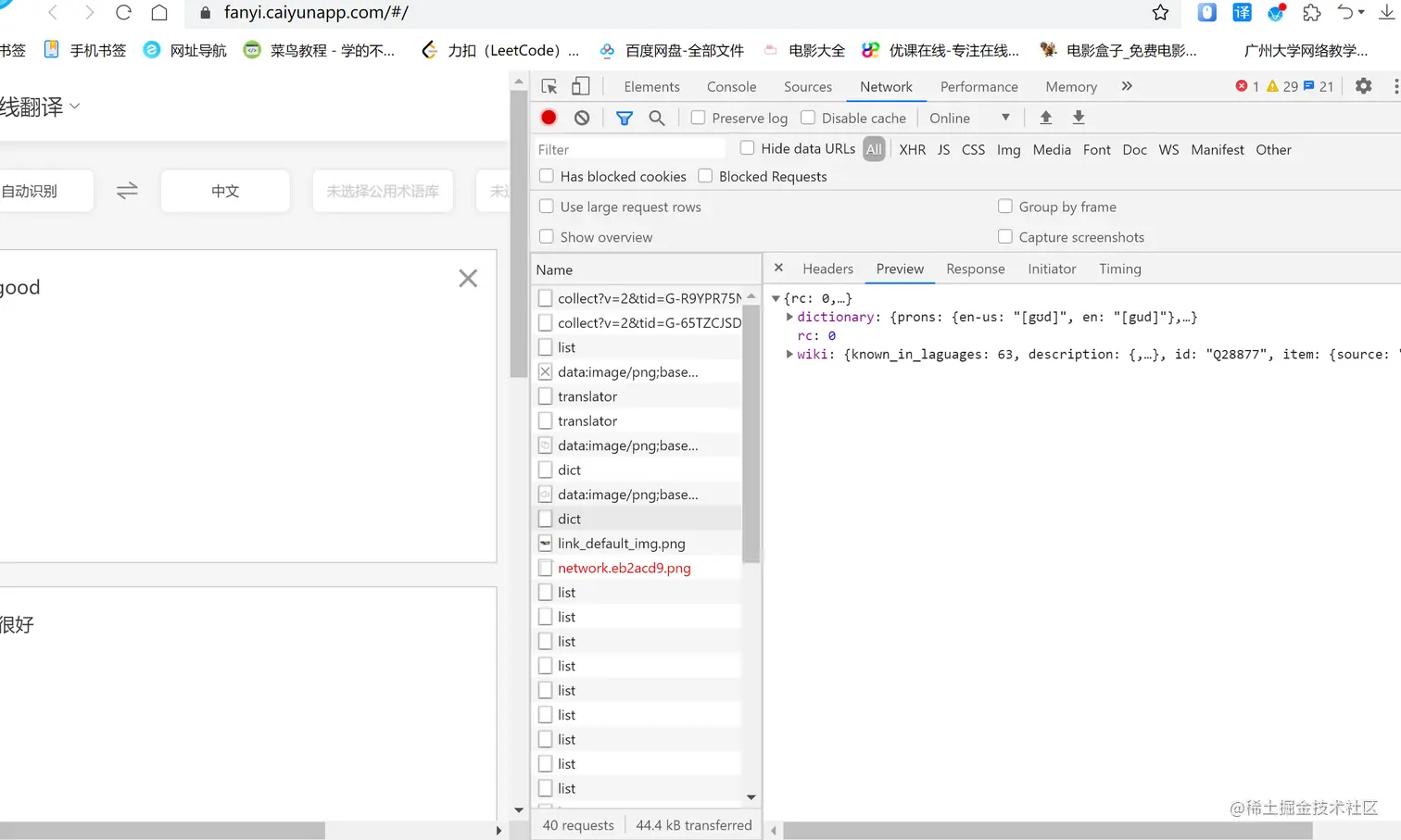The image size is (1401, 840).
Task: Click the translate extension icon in browser toolbar
Action: pos(1242,13)
